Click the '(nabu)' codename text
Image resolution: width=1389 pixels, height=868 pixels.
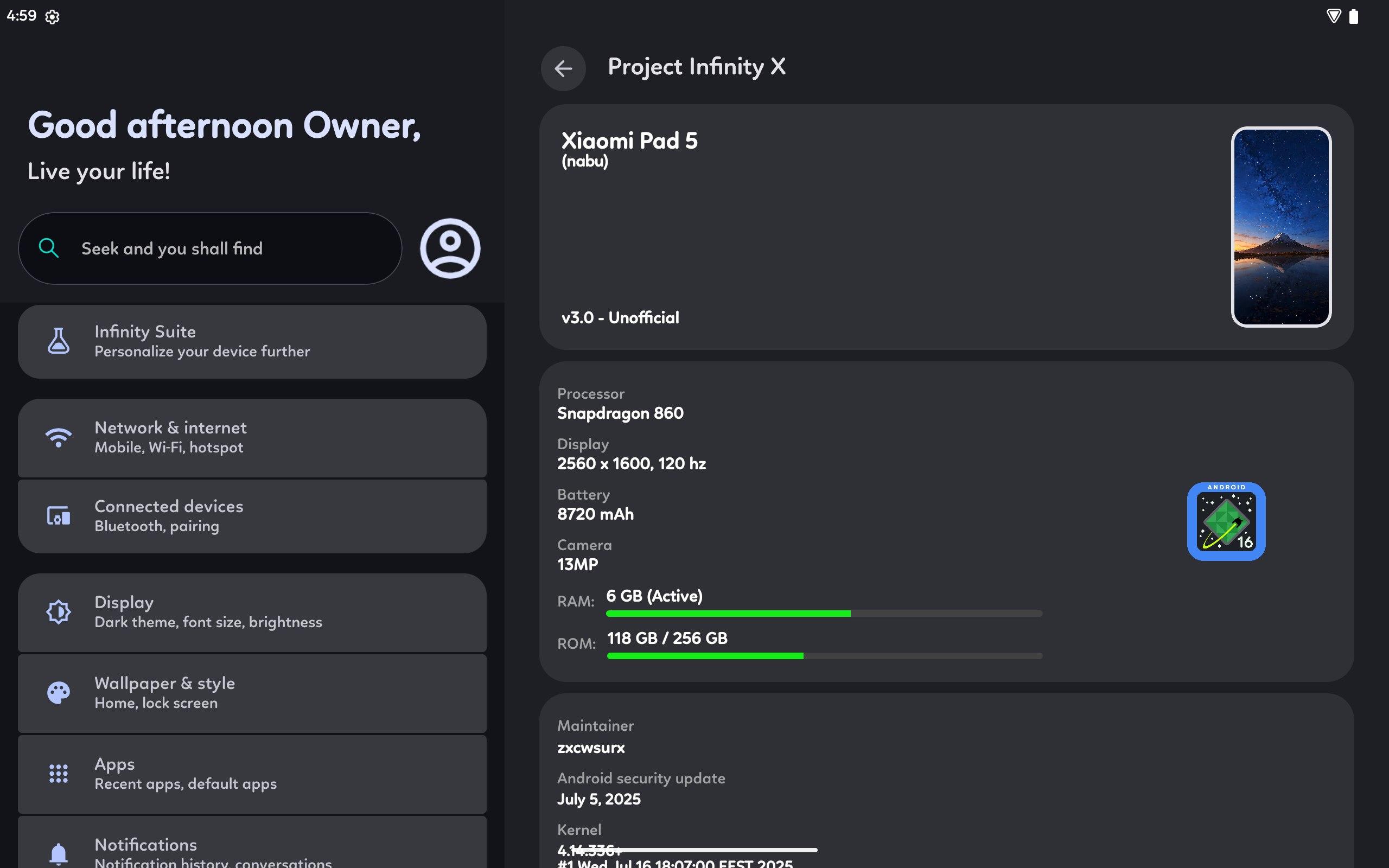584,161
